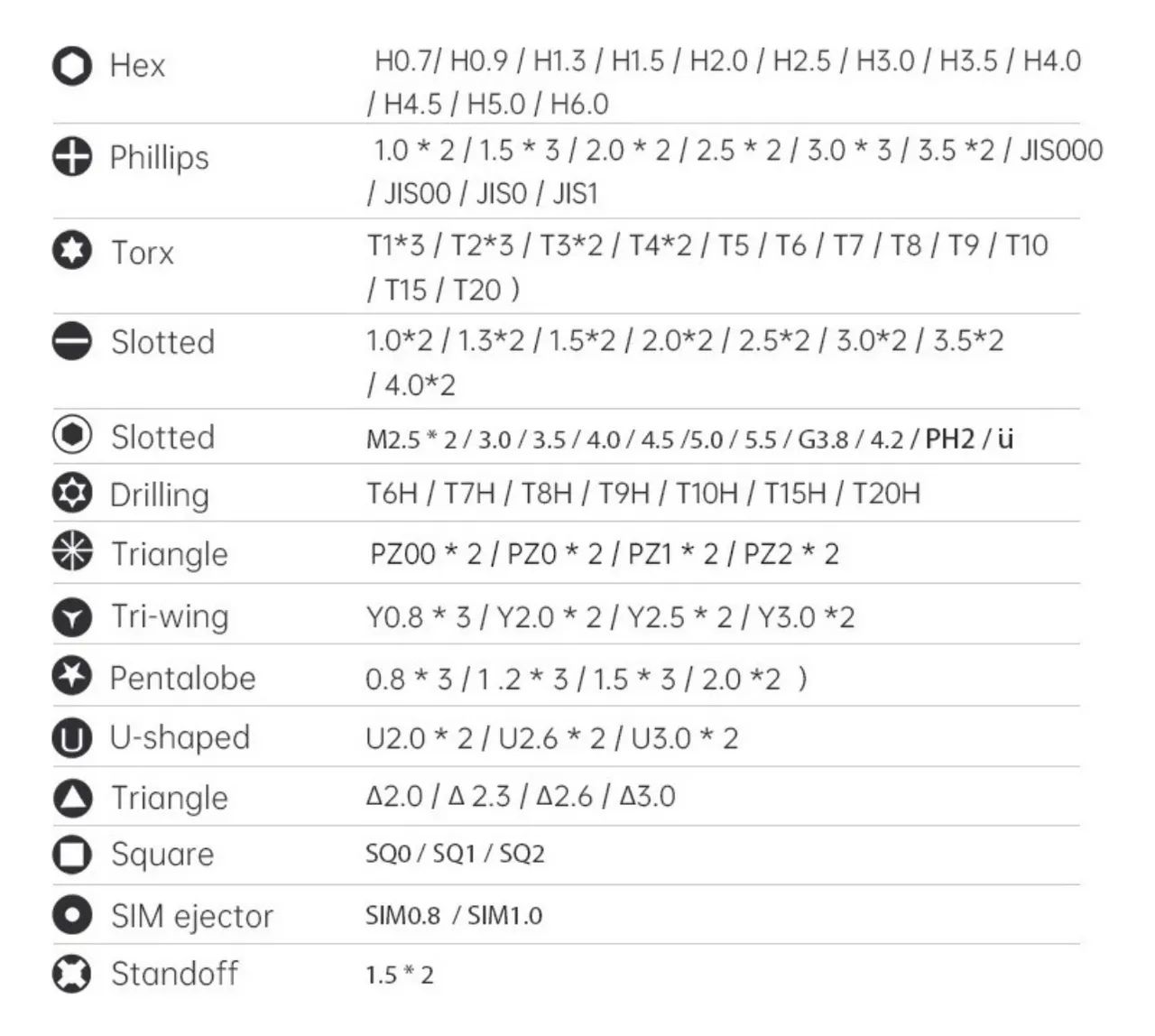The image size is (1155, 1036).
Task: Click the "SQ0 / SQ1 / SQ2" sizes text
Action: click(455, 854)
